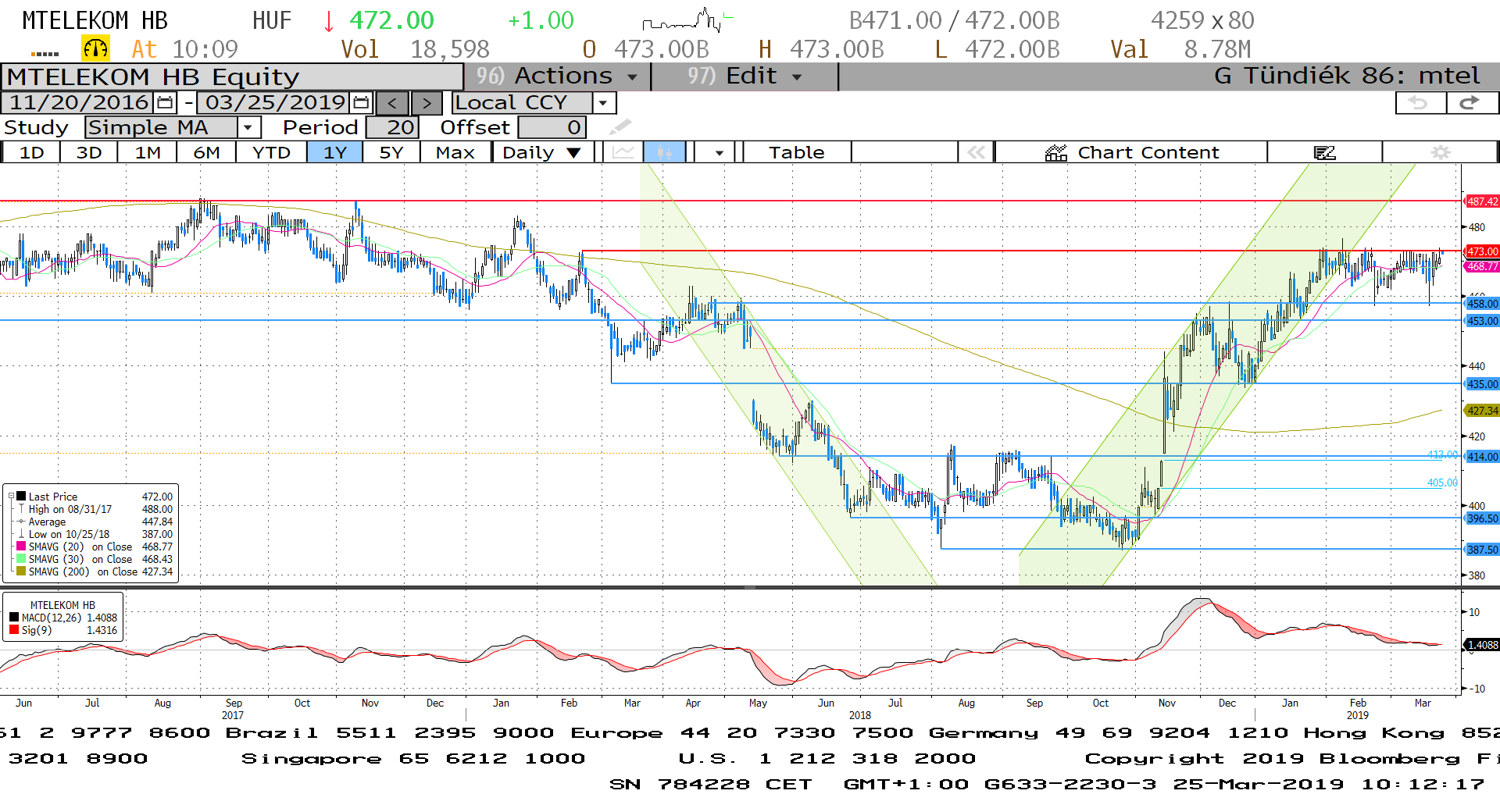Open the annotations drawing tool icon
The width and height of the screenshot is (1500, 812).
pos(1324,152)
